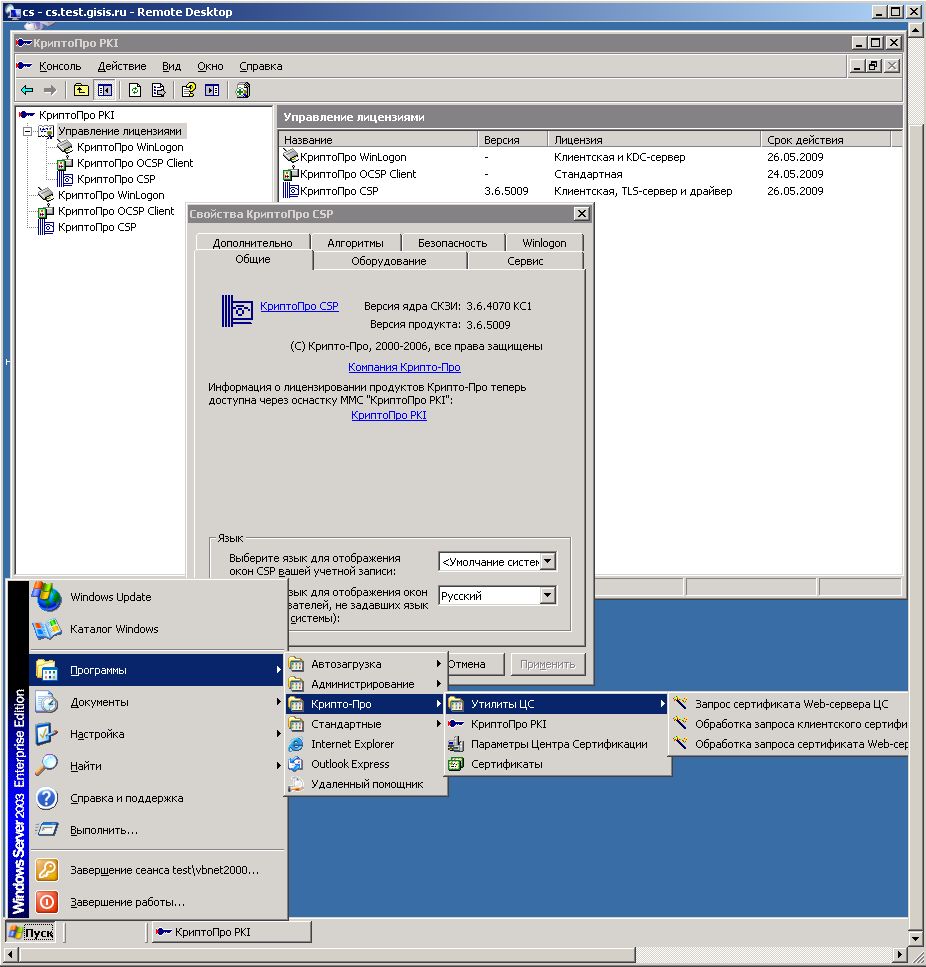The width and height of the screenshot is (926, 967).
Task: Click the Выполнить run icon
Action: point(47,830)
